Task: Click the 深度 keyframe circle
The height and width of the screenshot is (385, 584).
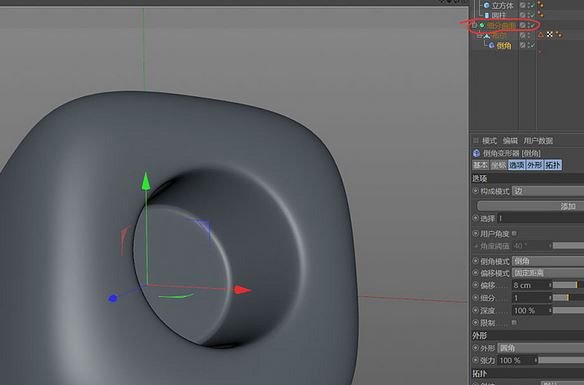Action: 476,310
